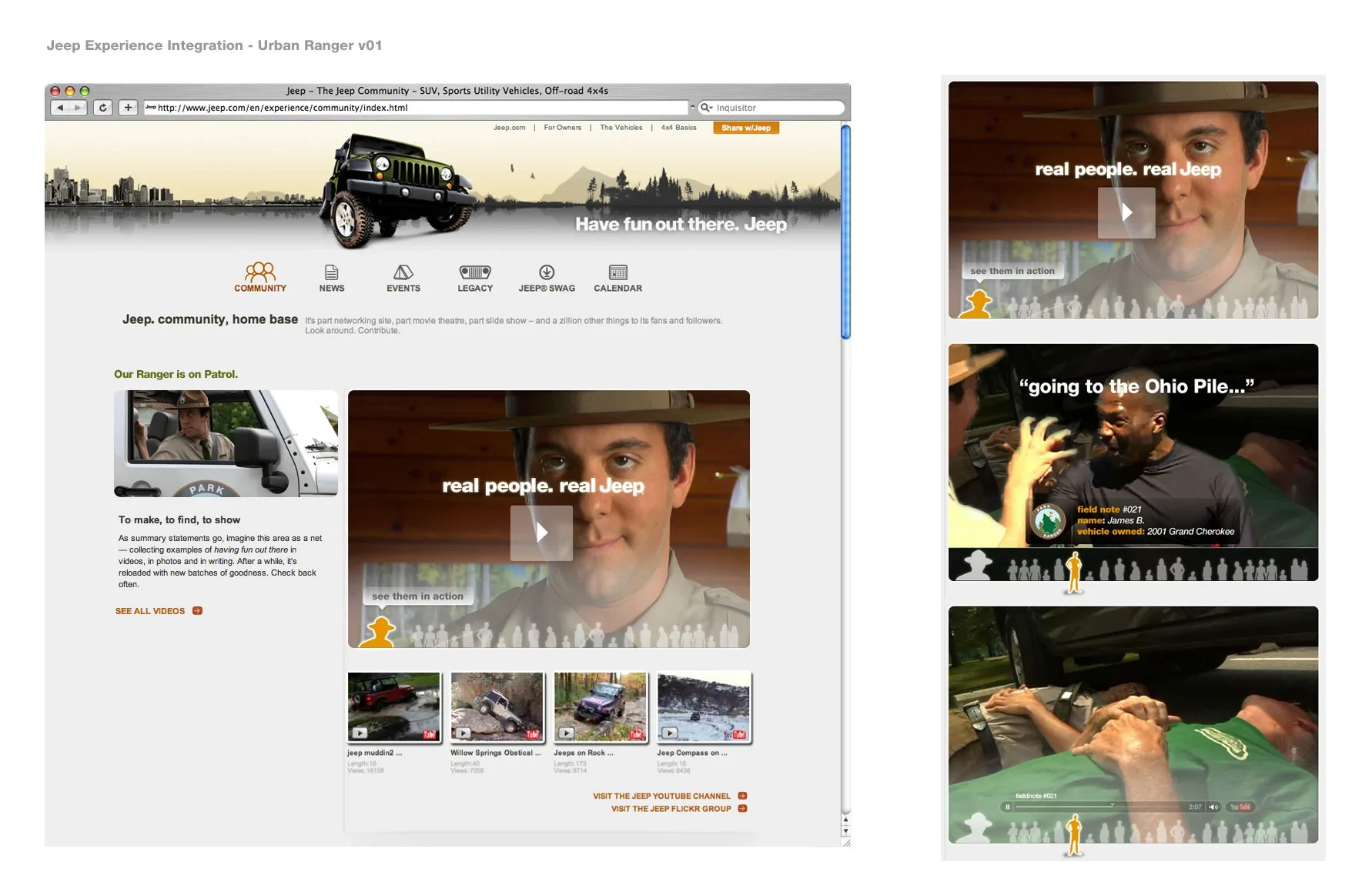
Task: Select the Legacy grille icon tab
Action: [475, 278]
